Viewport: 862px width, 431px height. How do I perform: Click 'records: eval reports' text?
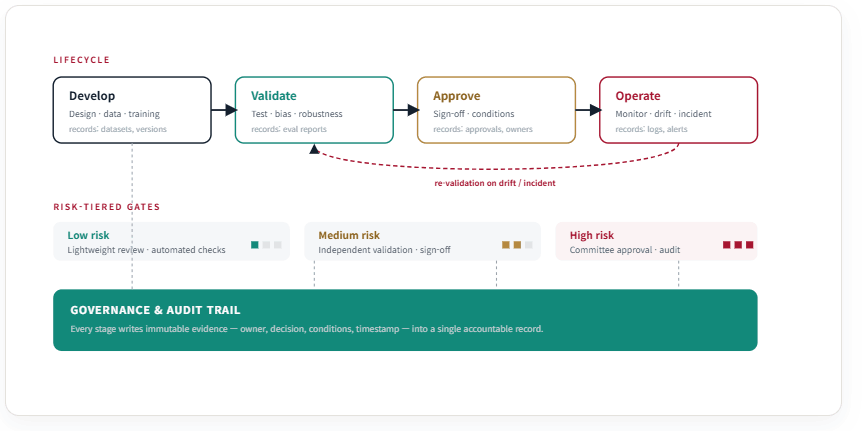pyautogui.click(x=289, y=129)
